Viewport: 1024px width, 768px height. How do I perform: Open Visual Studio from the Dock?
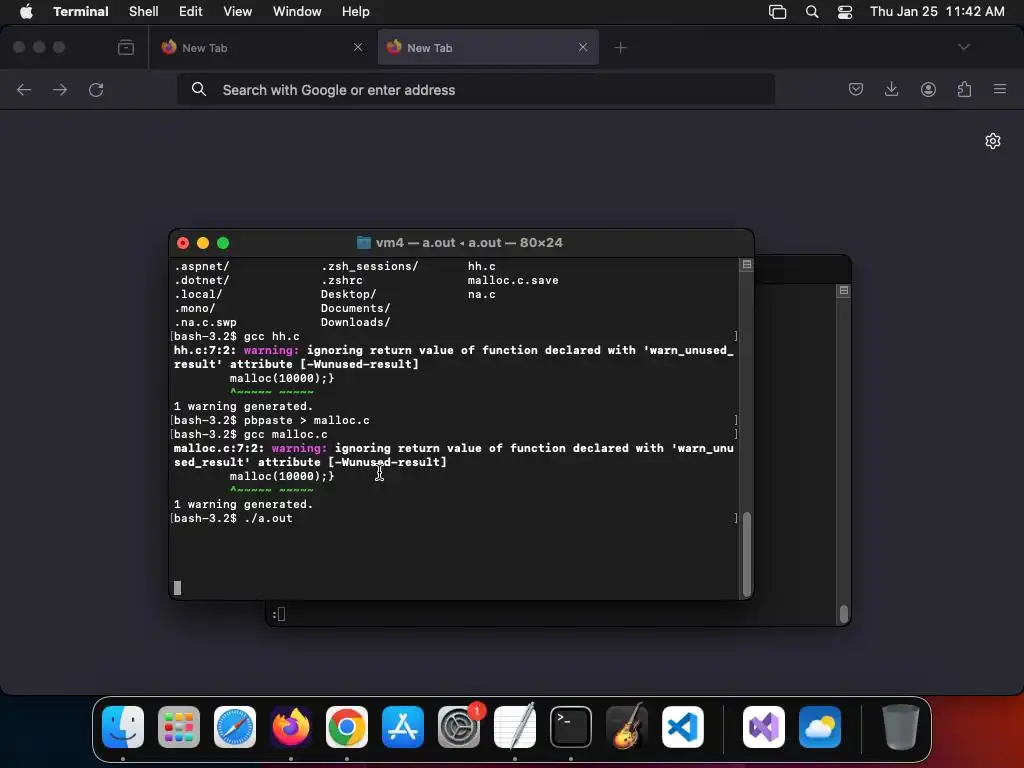coord(763,727)
